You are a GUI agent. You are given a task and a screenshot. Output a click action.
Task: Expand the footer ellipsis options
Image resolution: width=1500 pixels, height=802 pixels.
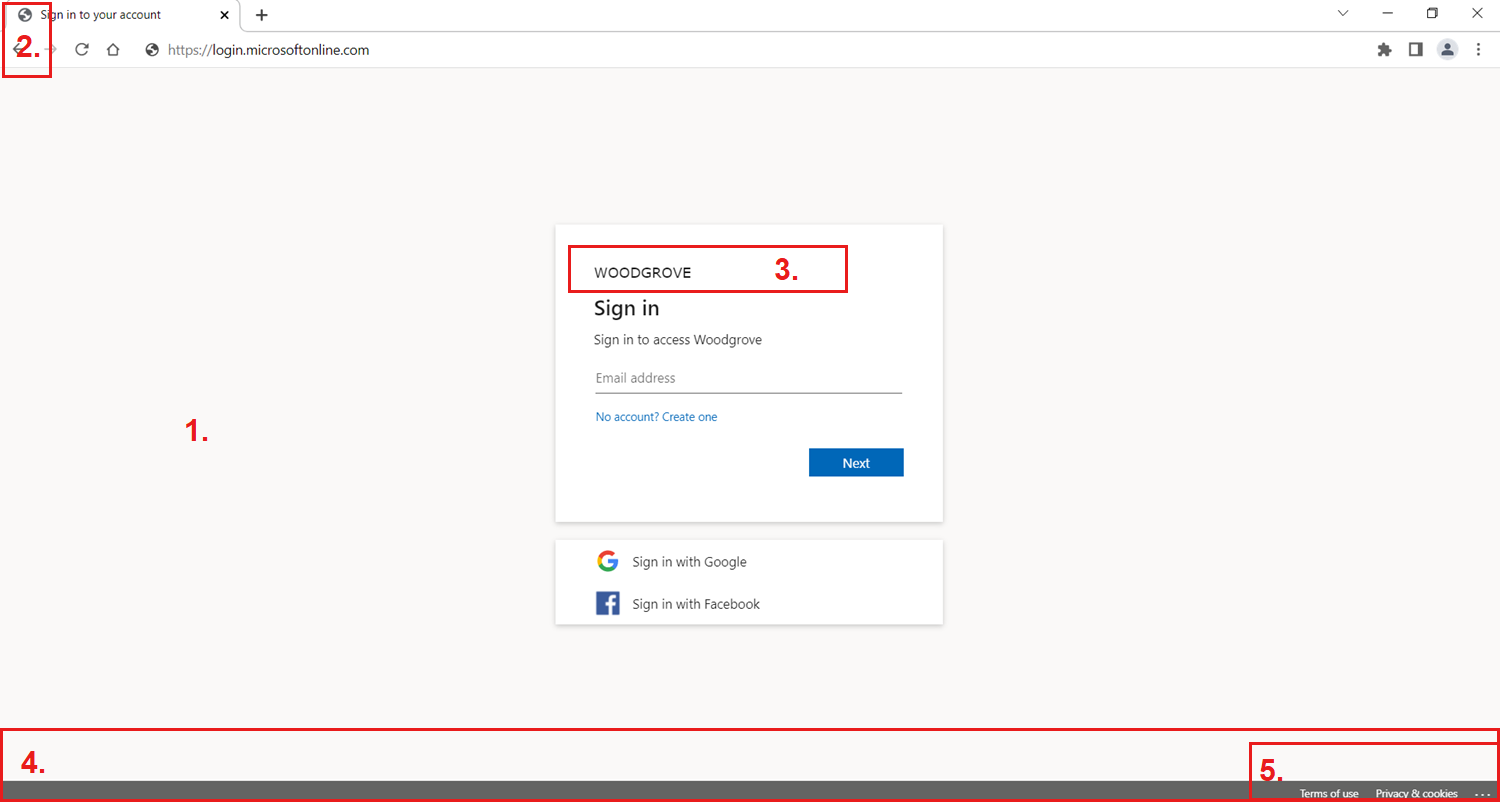pos(1482,793)
